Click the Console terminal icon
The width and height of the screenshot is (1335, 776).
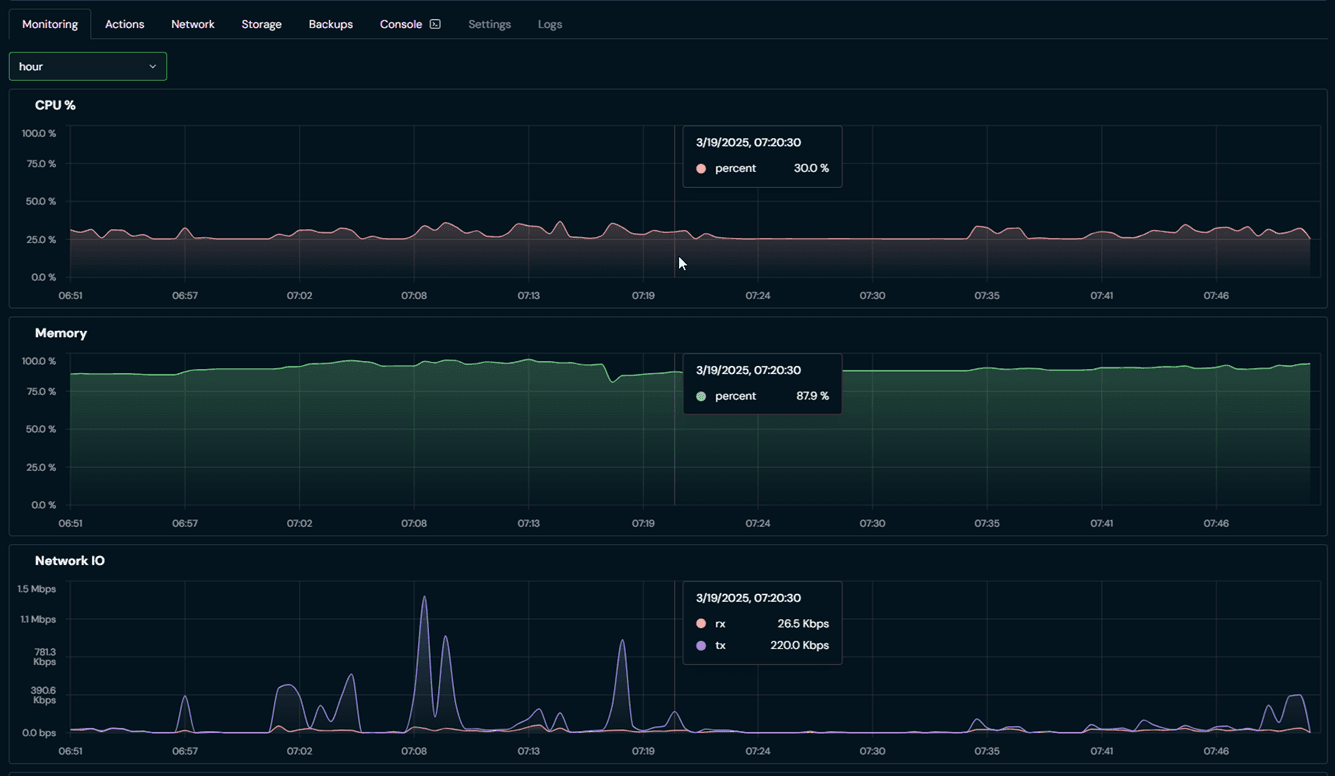pyautogui.click(x=435, y=24)
